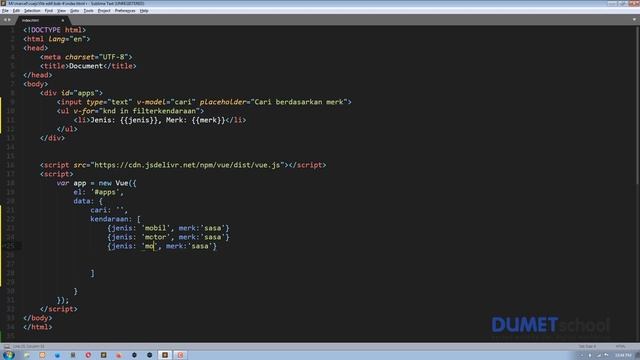The width and height of the screenshot is (640, 360).
Task: Click the 'motor' string on line 24
Action: tap(155, 237)
